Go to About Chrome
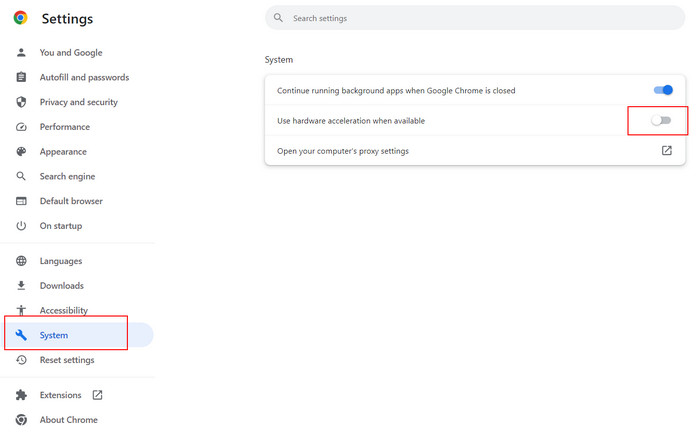Viewport: 700px width, 440px height. (x=68, y=420)
